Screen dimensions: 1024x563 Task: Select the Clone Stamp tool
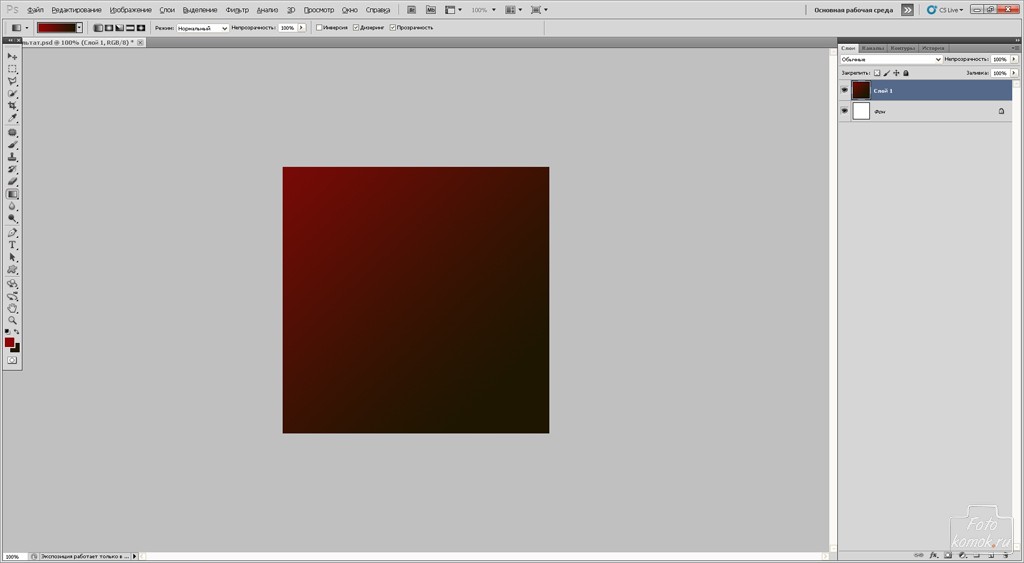click(x=12, y=157)
